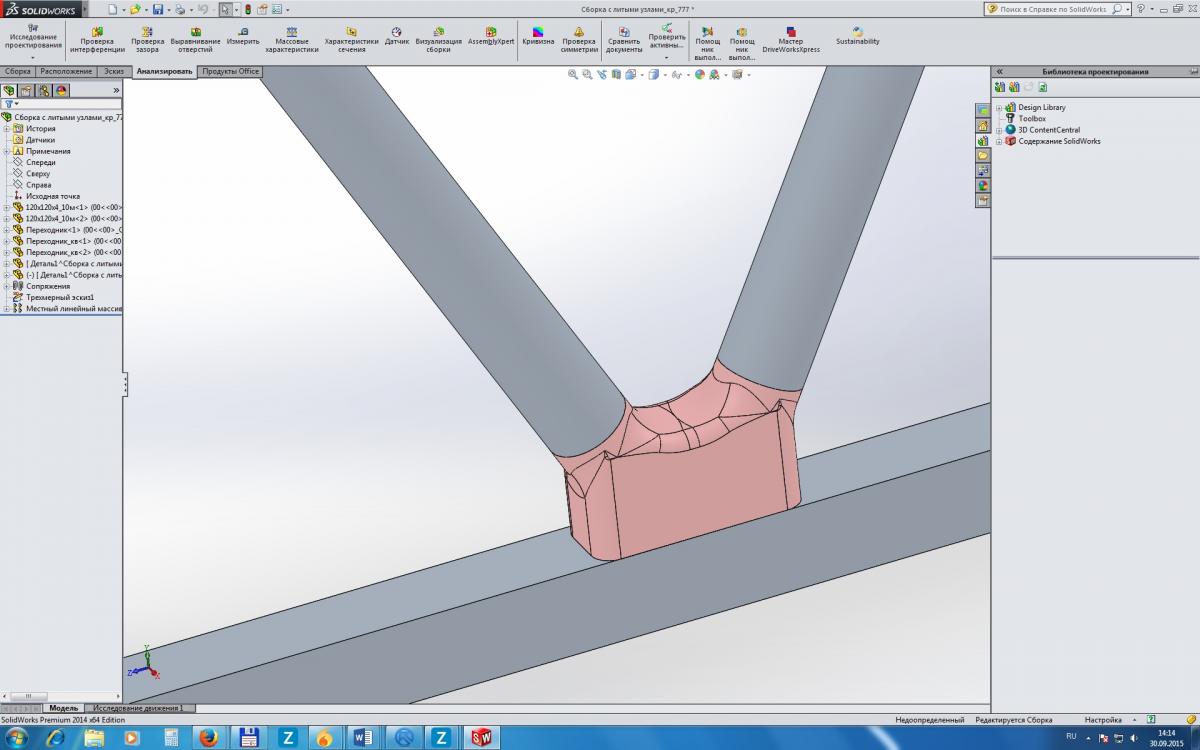Click the Save icon in the top toolbar
This screenshot has width=1200, height=750.
[157, 9]
